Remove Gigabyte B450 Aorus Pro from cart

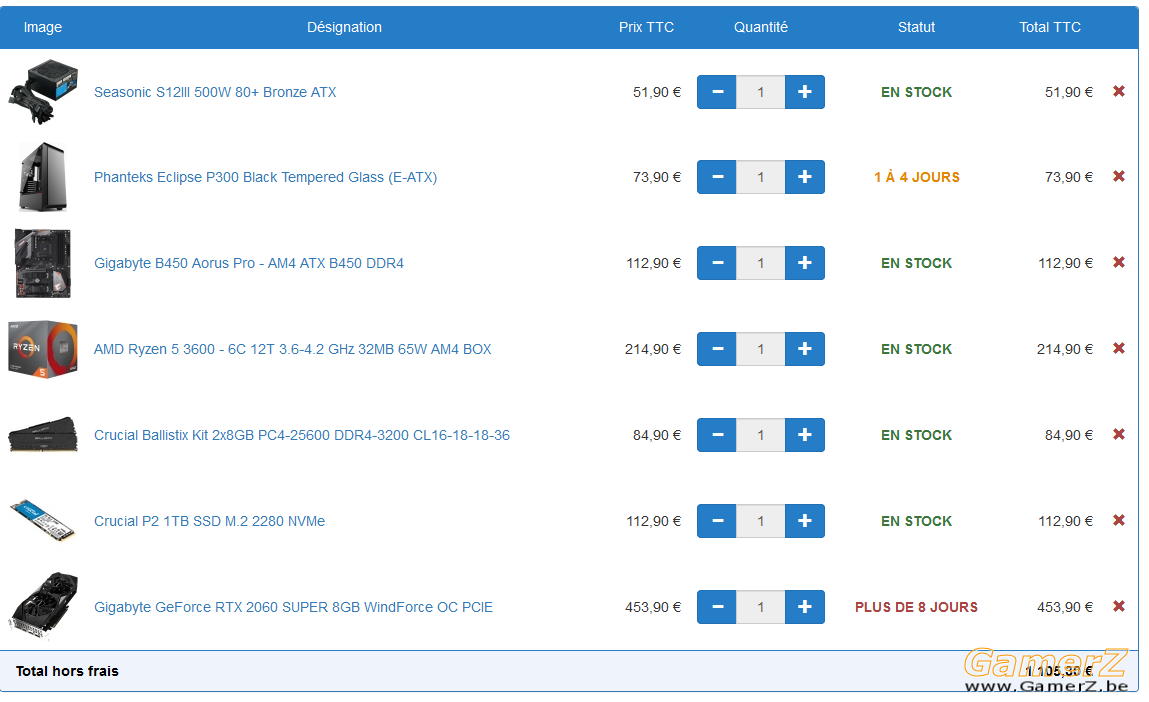[x=1118, y=262]
